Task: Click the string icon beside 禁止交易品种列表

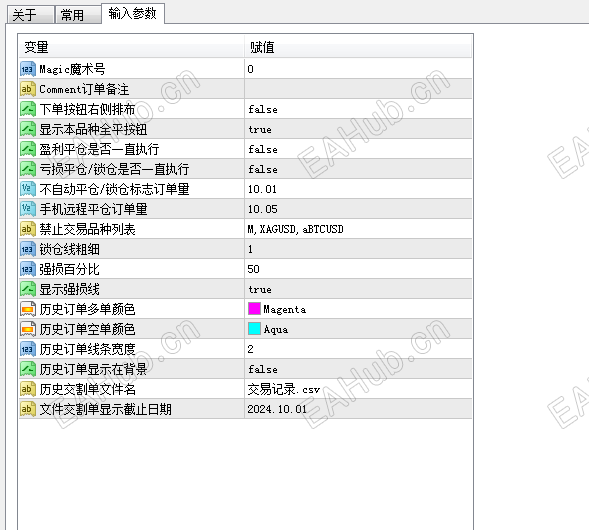Action: 28,229
